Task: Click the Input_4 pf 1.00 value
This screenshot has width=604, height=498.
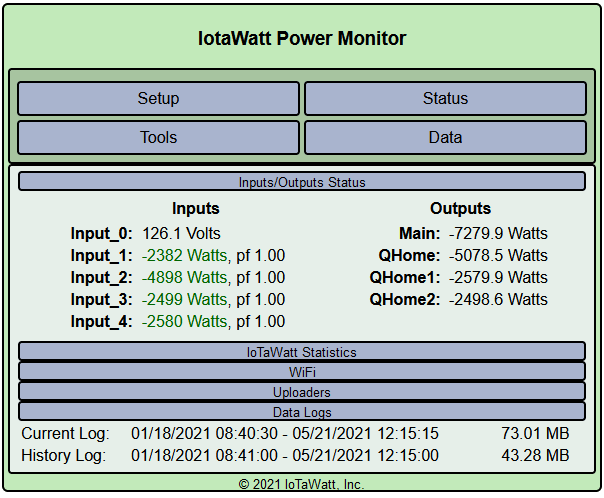Action: pyautogui.click(x=261, y=321)
